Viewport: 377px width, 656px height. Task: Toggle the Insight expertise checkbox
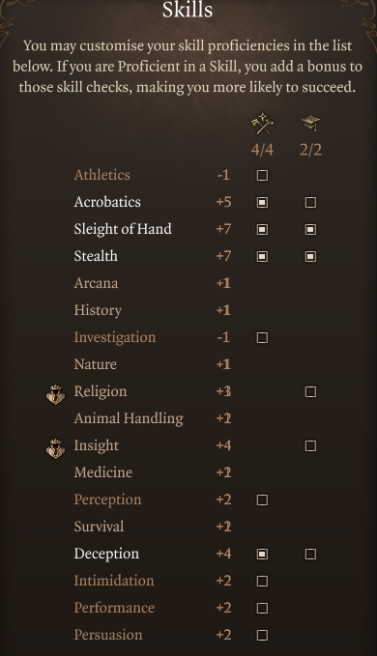pyautogui.click(x=310, y=446)
